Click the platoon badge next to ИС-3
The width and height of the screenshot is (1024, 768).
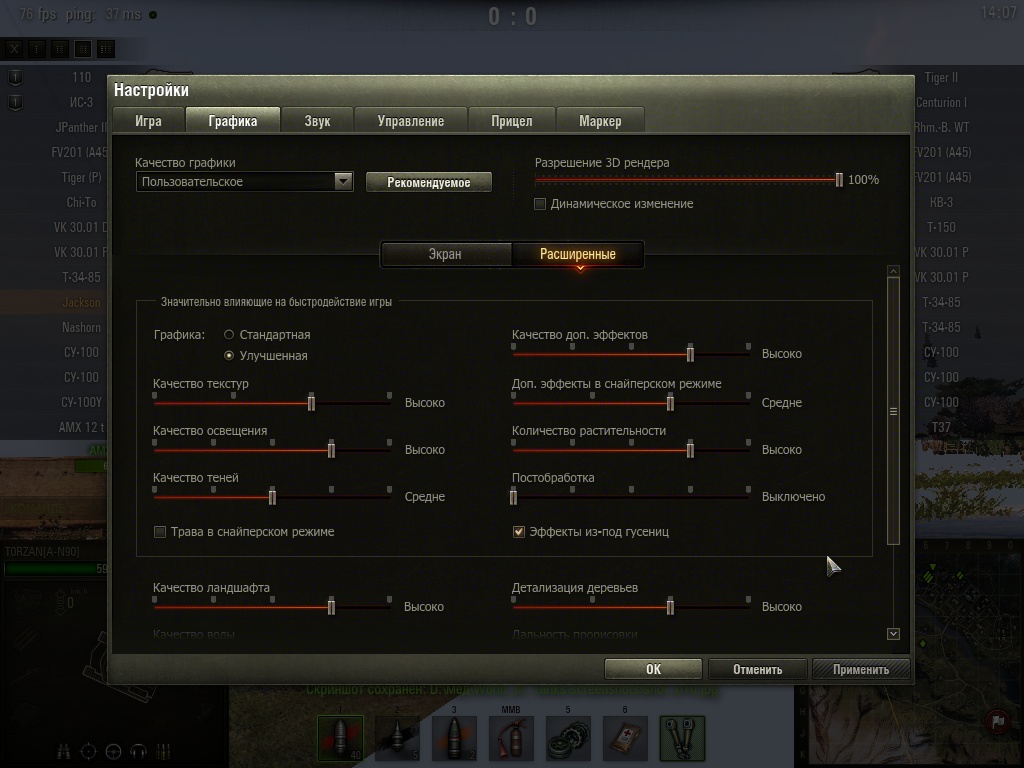pyautogui.click(x=16, y=103)
